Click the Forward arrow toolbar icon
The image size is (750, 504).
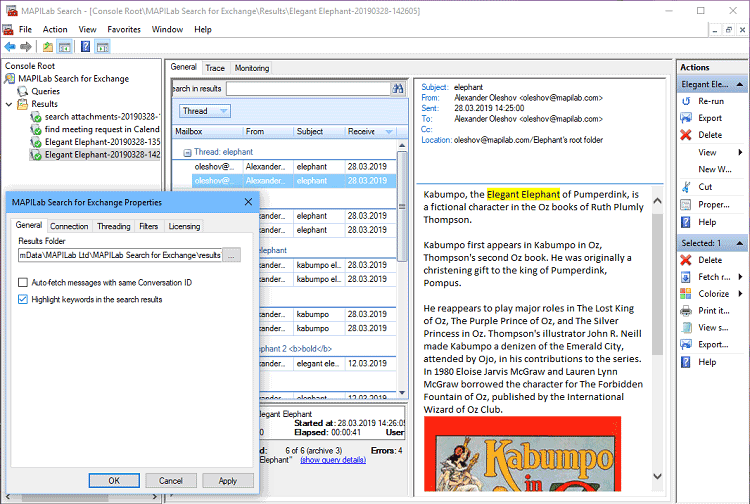[26, 46]
